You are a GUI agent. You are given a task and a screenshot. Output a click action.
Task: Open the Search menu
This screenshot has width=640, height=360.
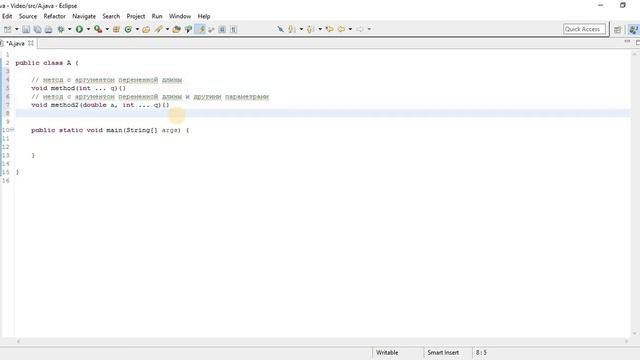[x=111, y=16]
